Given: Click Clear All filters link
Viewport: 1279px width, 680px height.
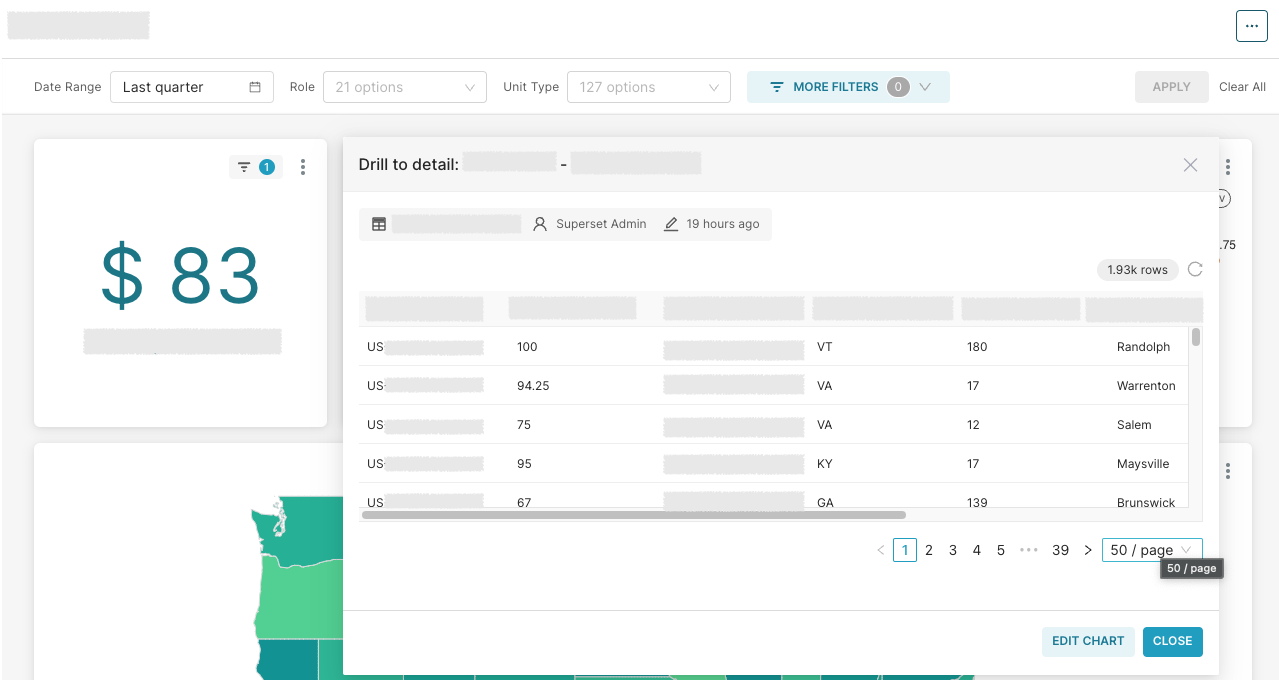Looking at the screenshot, I should pyautogui.click(x=1242, y=87).
